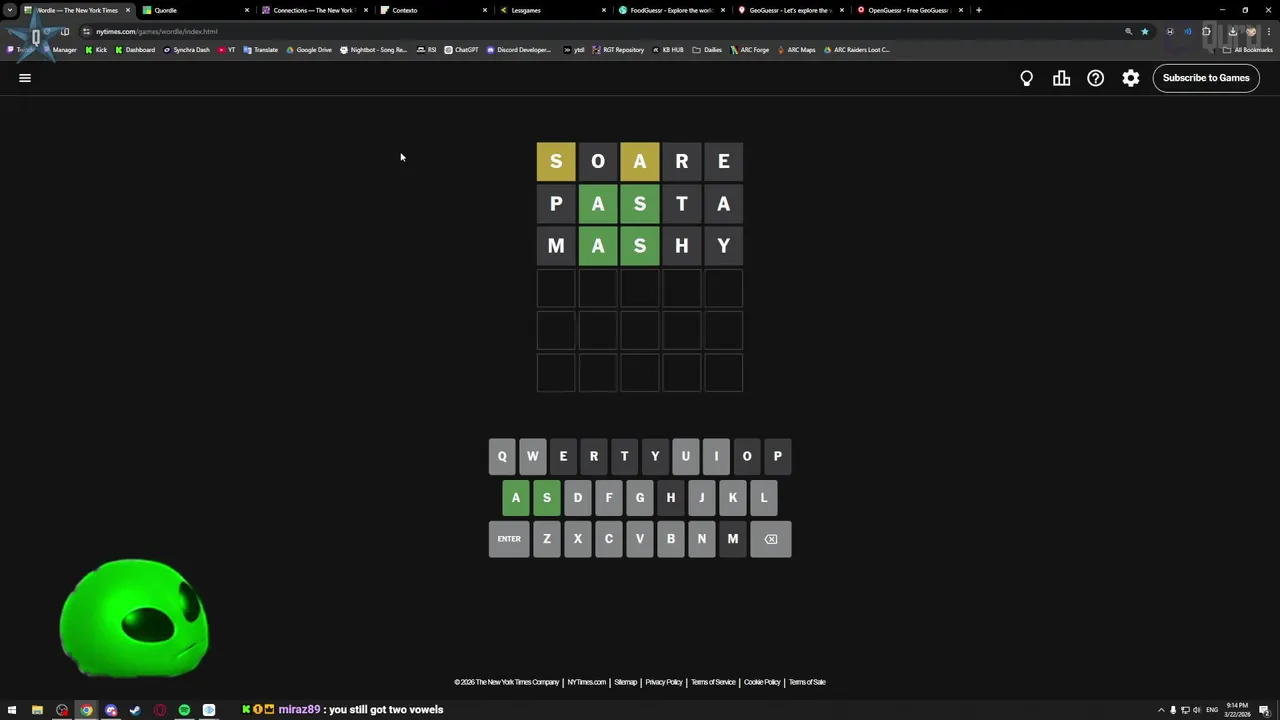Click the lightbulb hint icon
Viewport: 1280px width, 720px height.
1026,78
